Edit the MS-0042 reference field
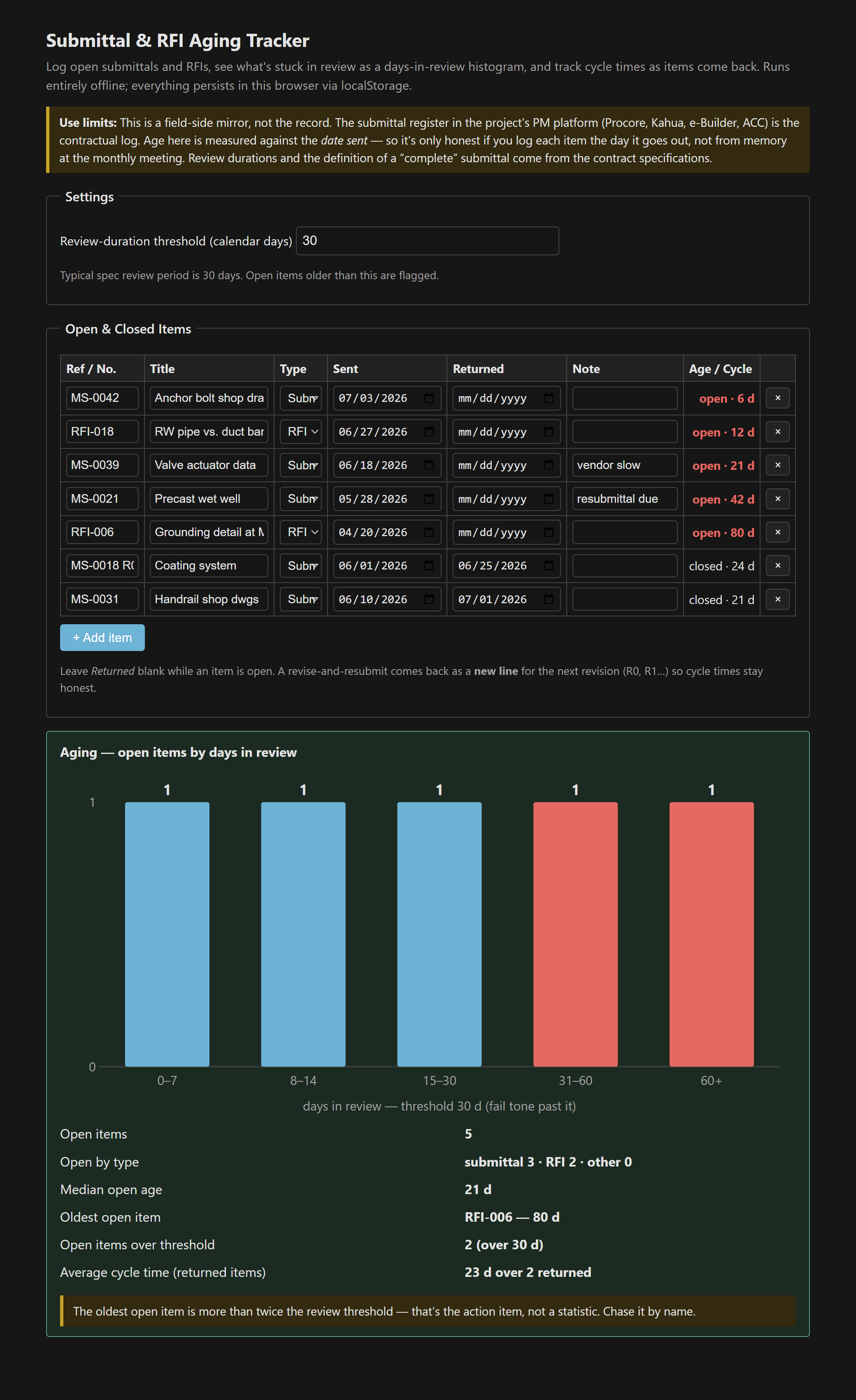This screenshot has width=856, height=1400. (x=102, y=398)
